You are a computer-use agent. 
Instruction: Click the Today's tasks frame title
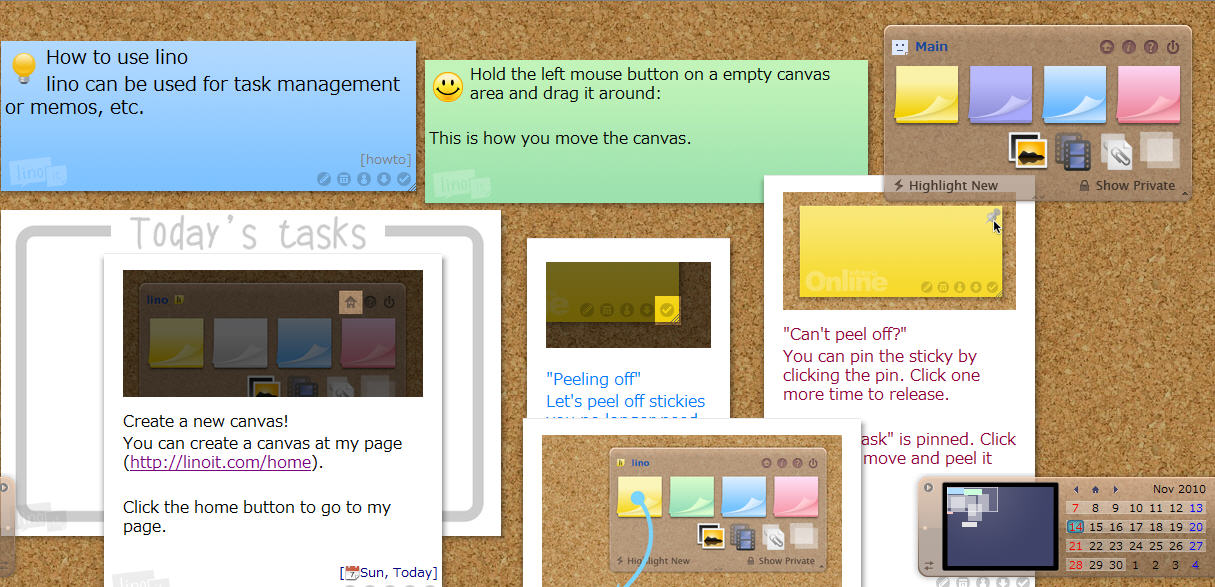pyautogui.click(x=248, y=234)
